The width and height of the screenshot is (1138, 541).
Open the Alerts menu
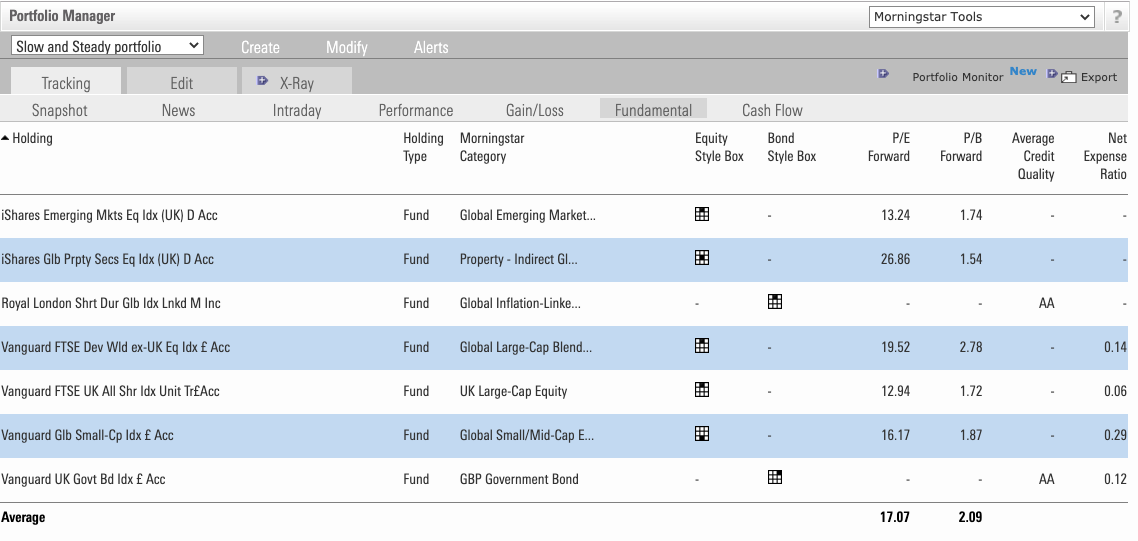[431, 47]
